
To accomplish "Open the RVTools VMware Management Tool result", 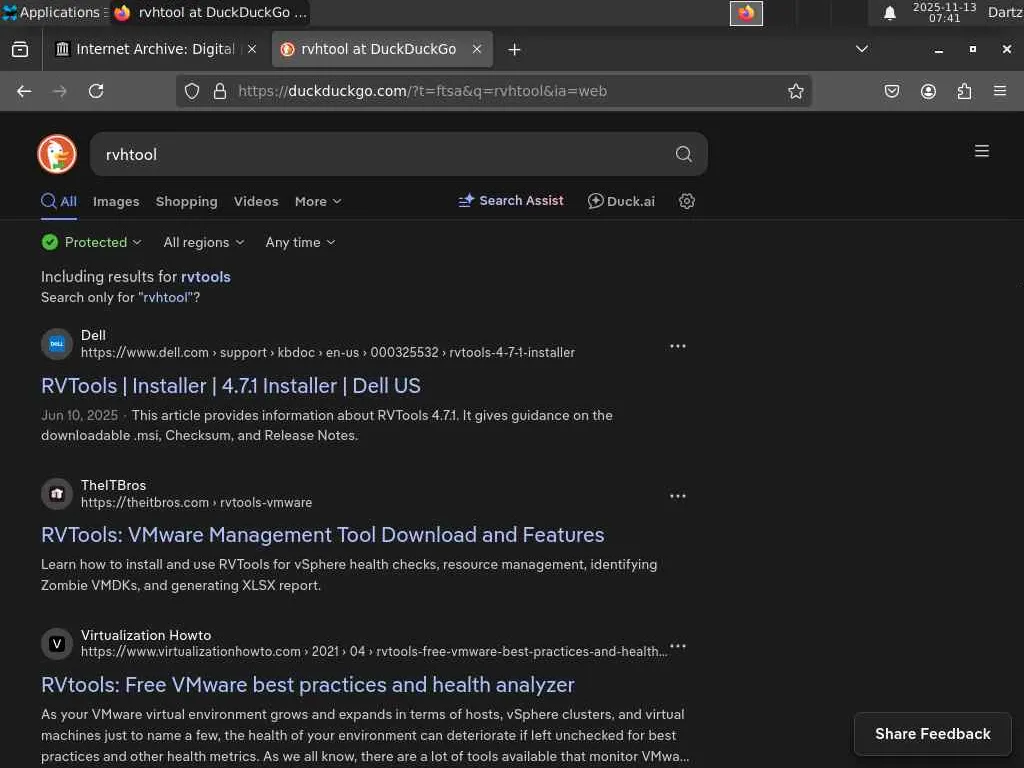I will pyautogui.click(x=323, y=536).
